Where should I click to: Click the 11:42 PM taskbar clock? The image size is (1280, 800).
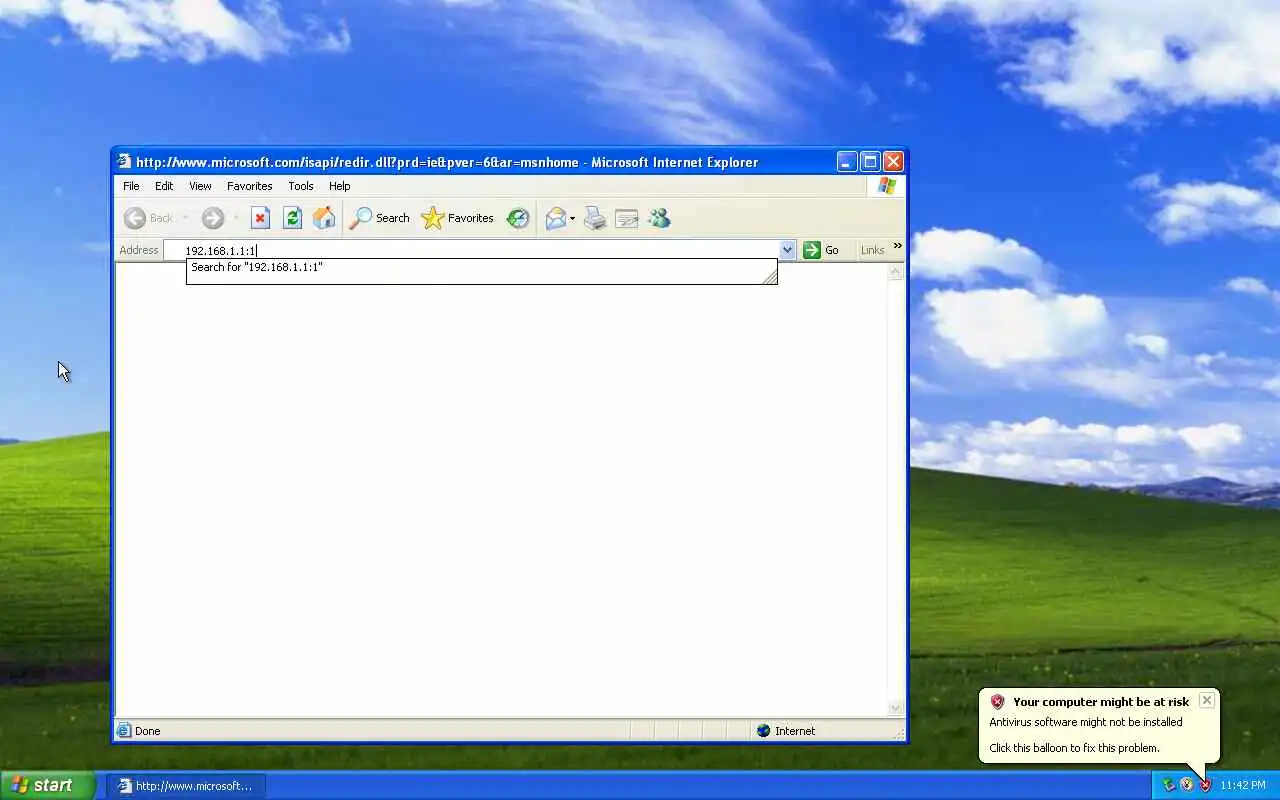[1243, 786]
